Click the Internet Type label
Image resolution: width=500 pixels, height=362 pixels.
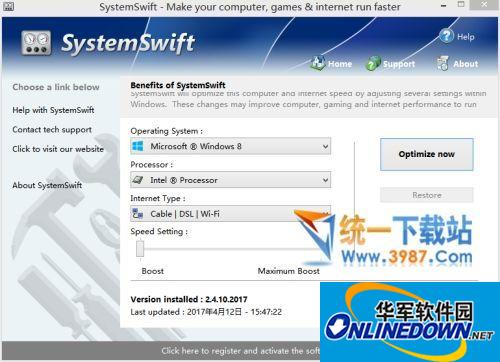click(158, 198)
